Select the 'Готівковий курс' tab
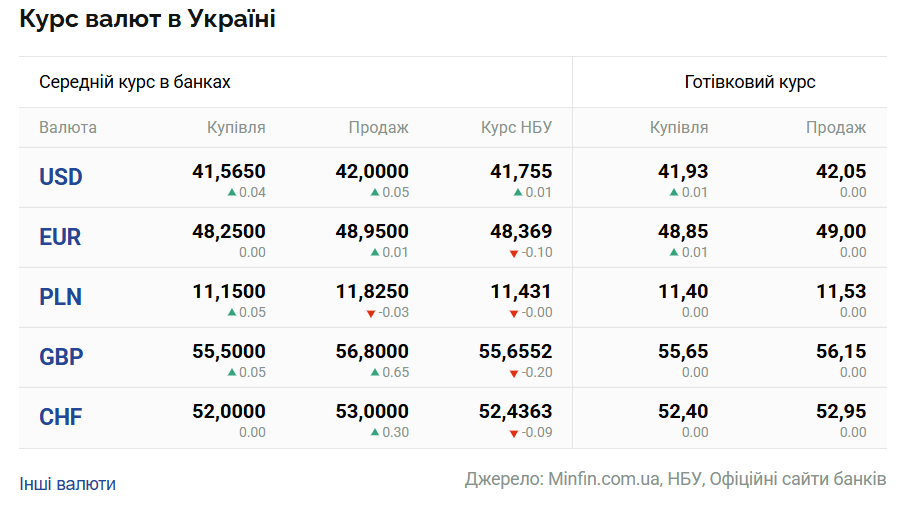 point(750,82)
